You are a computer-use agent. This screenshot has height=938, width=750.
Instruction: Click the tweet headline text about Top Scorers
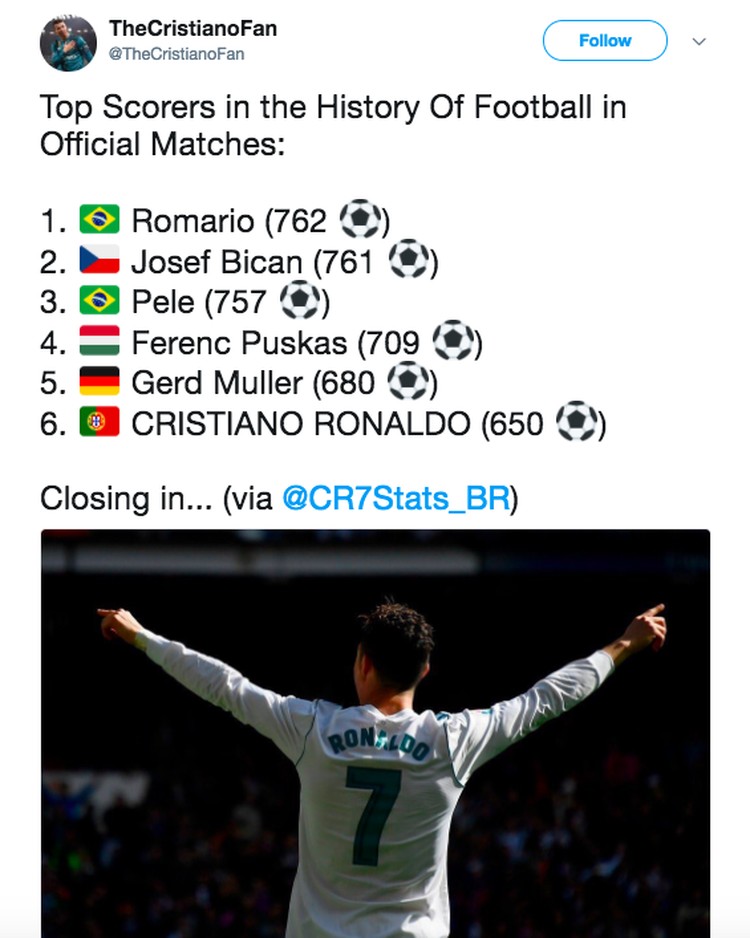333,126
